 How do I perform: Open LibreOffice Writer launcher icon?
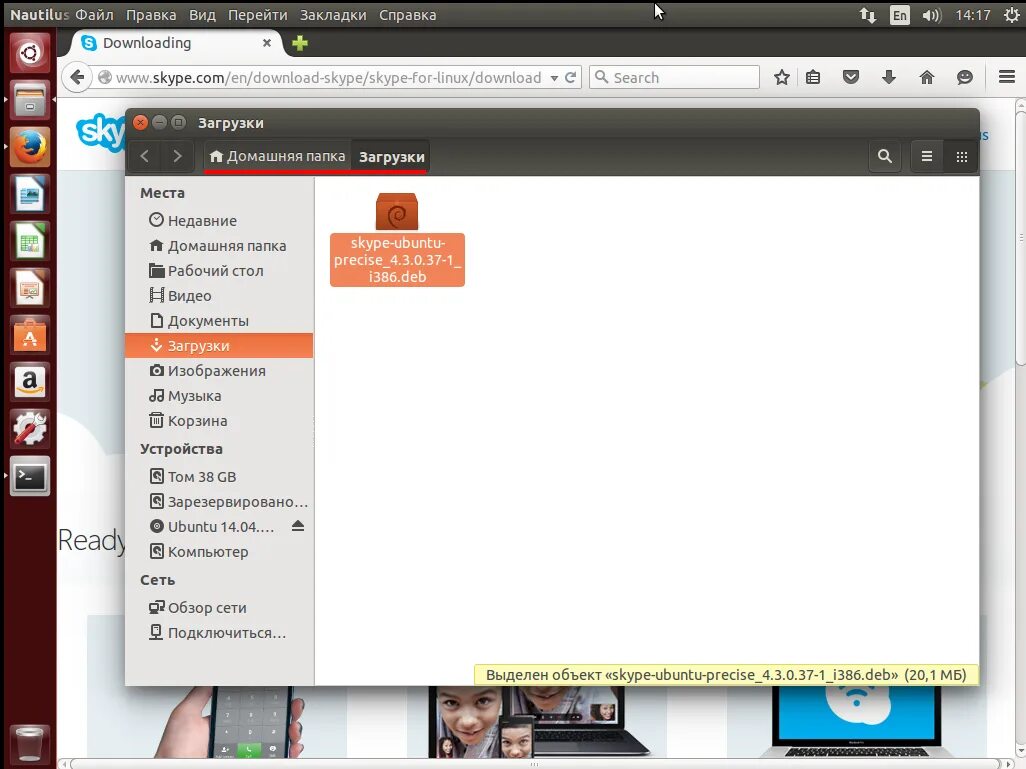click(x=29, y=194)
